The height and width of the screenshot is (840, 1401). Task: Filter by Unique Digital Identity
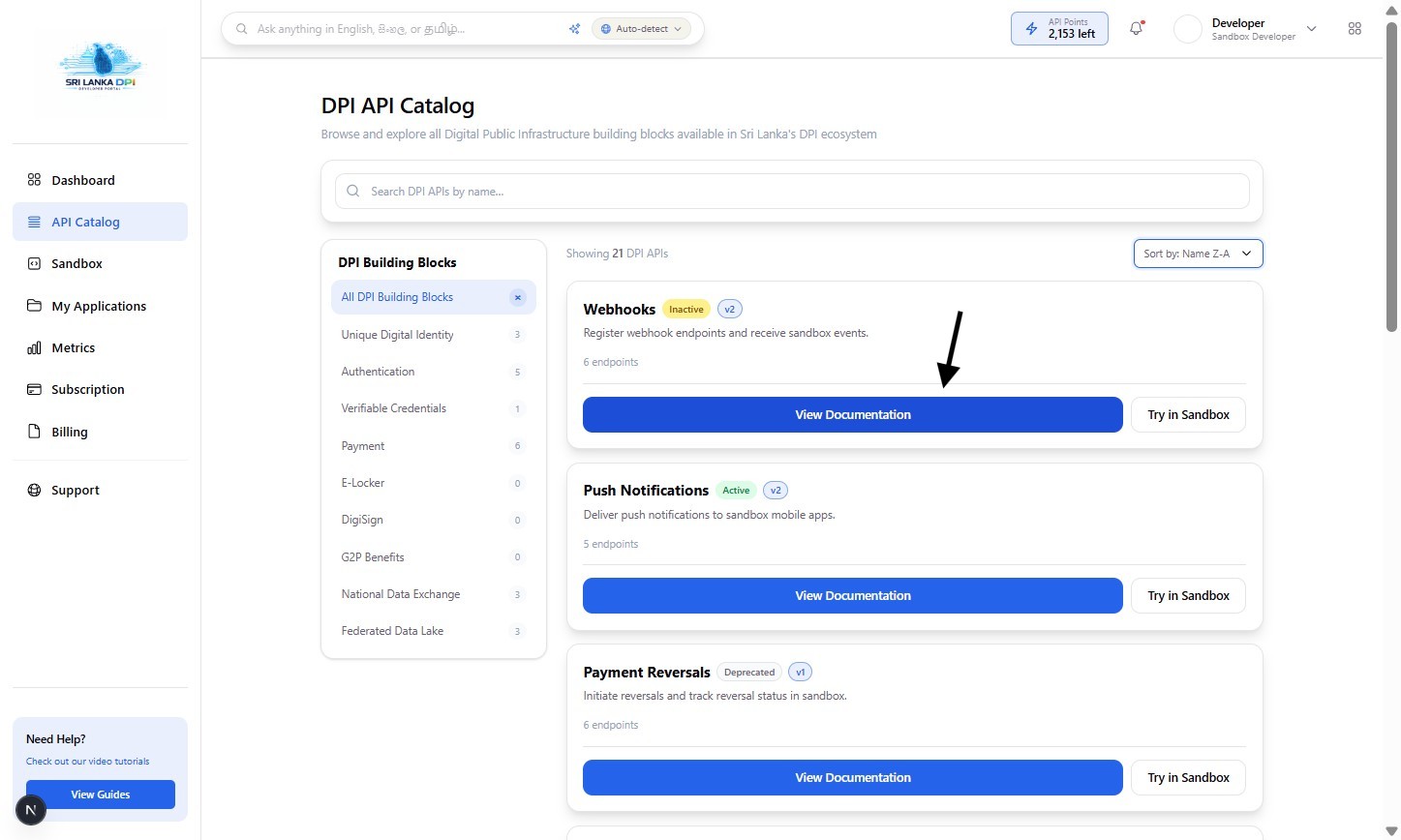coord(433,335)
